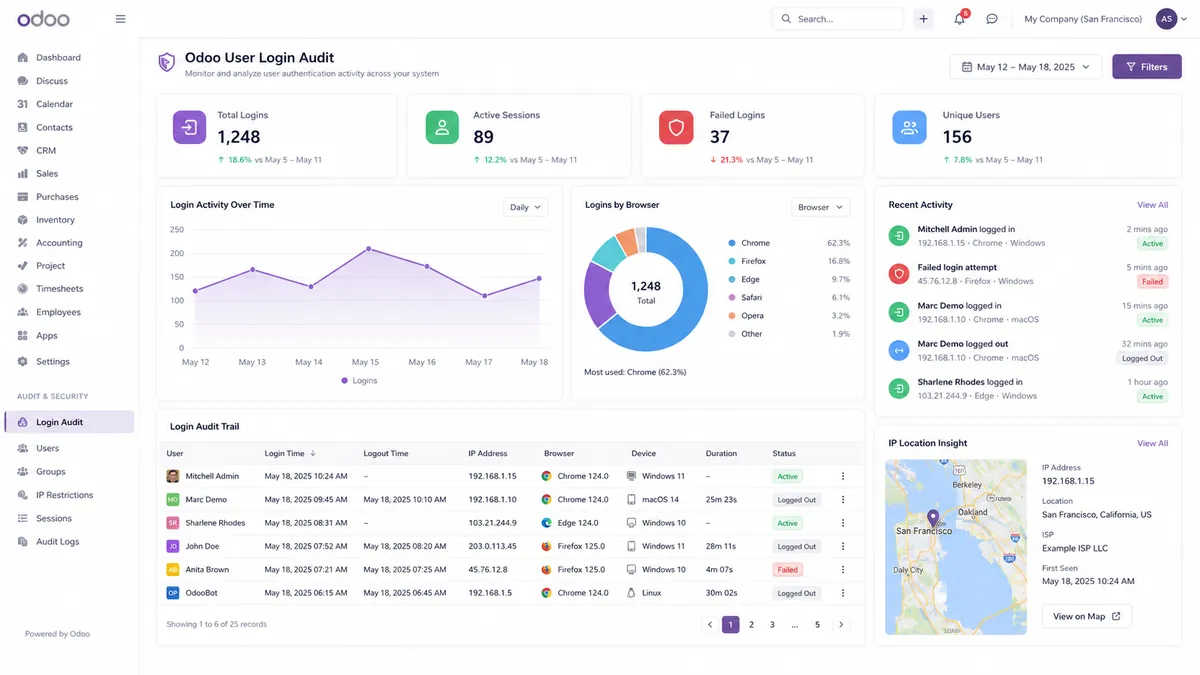1200x675 pixels.
Task: Click the Search input field
Action: pos(837,19)
